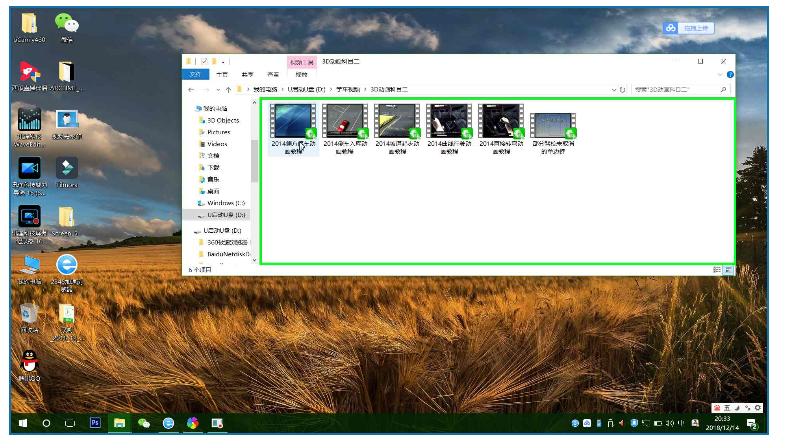Open the Recycle Bin on the desktop
Viewport: 794px width, 448px height.
(x=29, y=317)
